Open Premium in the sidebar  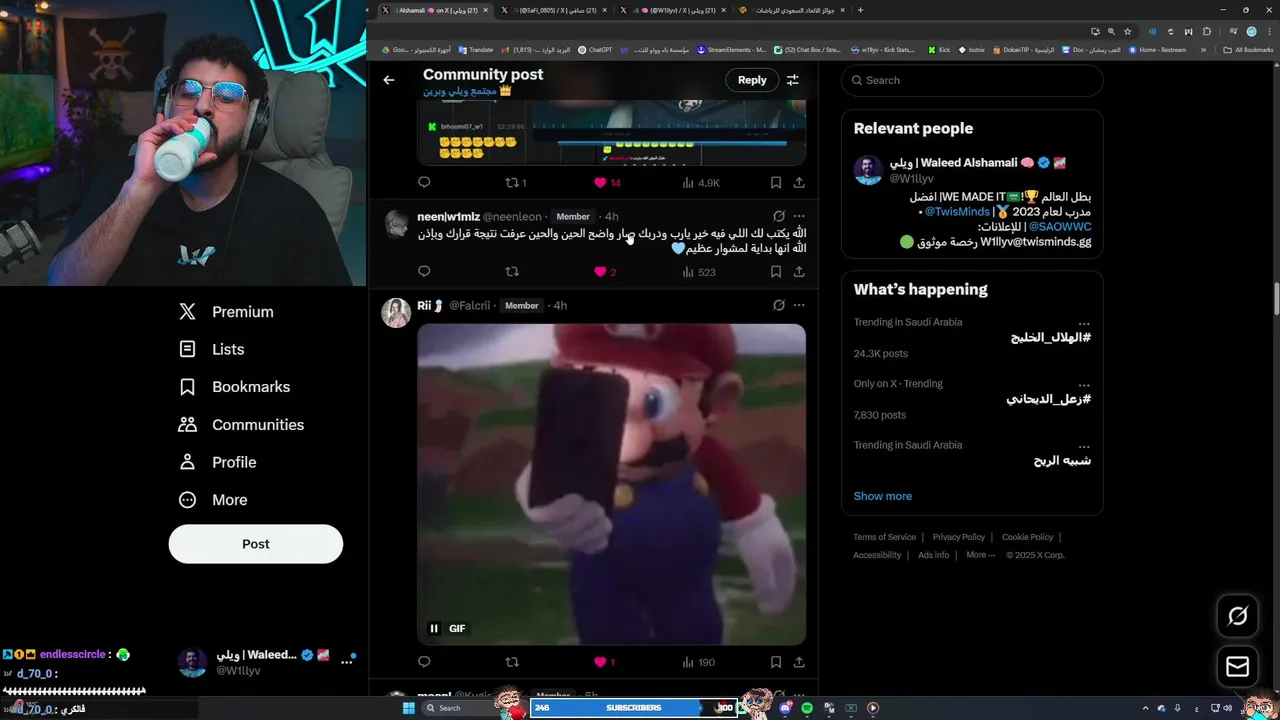tap(226, 312)
